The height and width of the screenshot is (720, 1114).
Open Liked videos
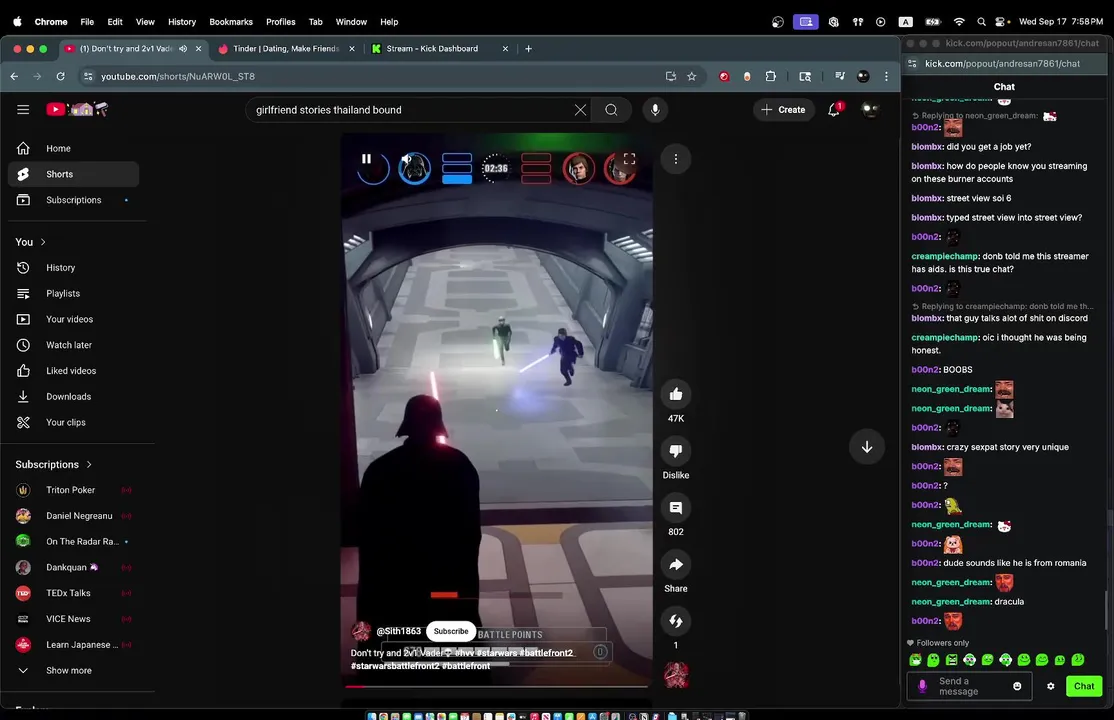[x=73, y=371]
